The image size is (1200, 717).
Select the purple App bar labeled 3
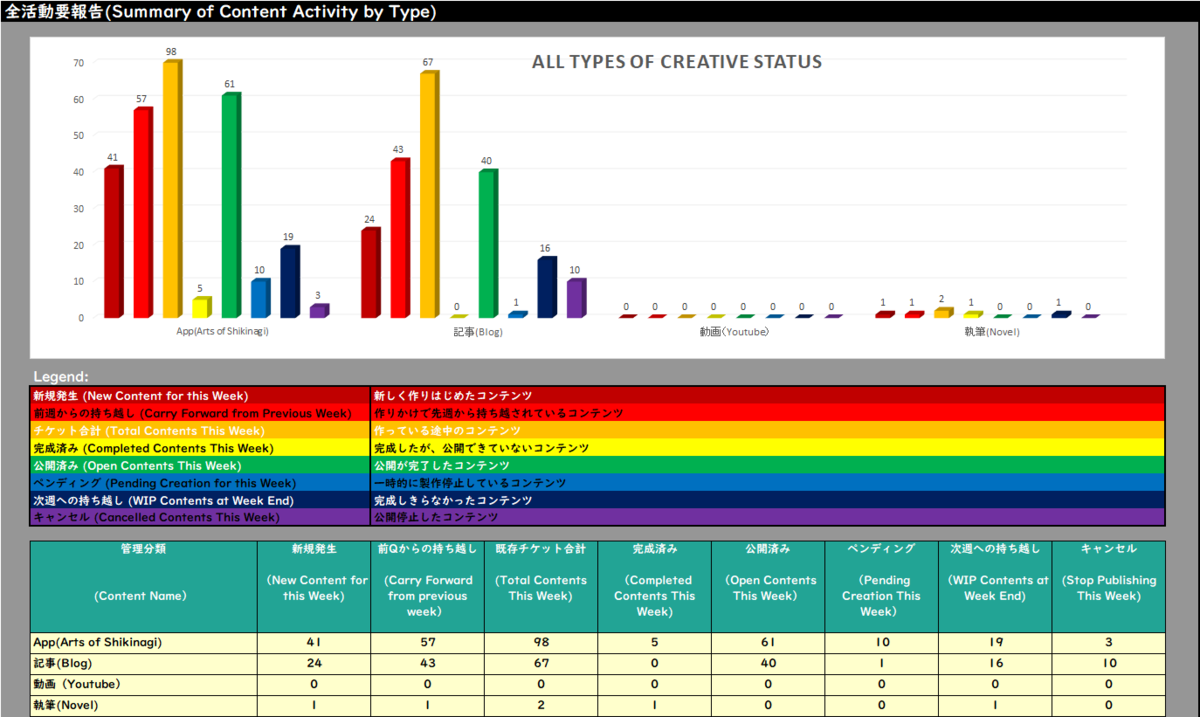click(319, 311)
